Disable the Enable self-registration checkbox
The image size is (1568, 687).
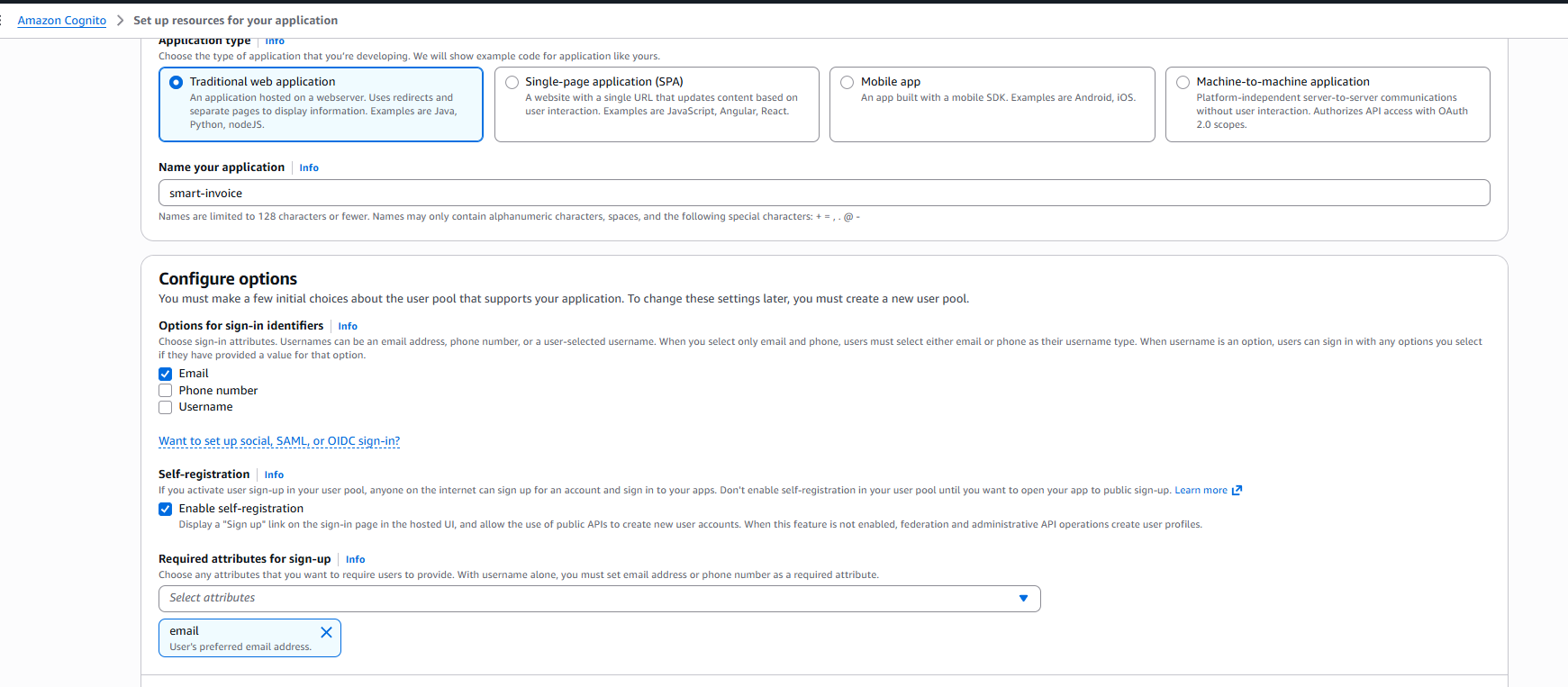(x=166, y=509)
